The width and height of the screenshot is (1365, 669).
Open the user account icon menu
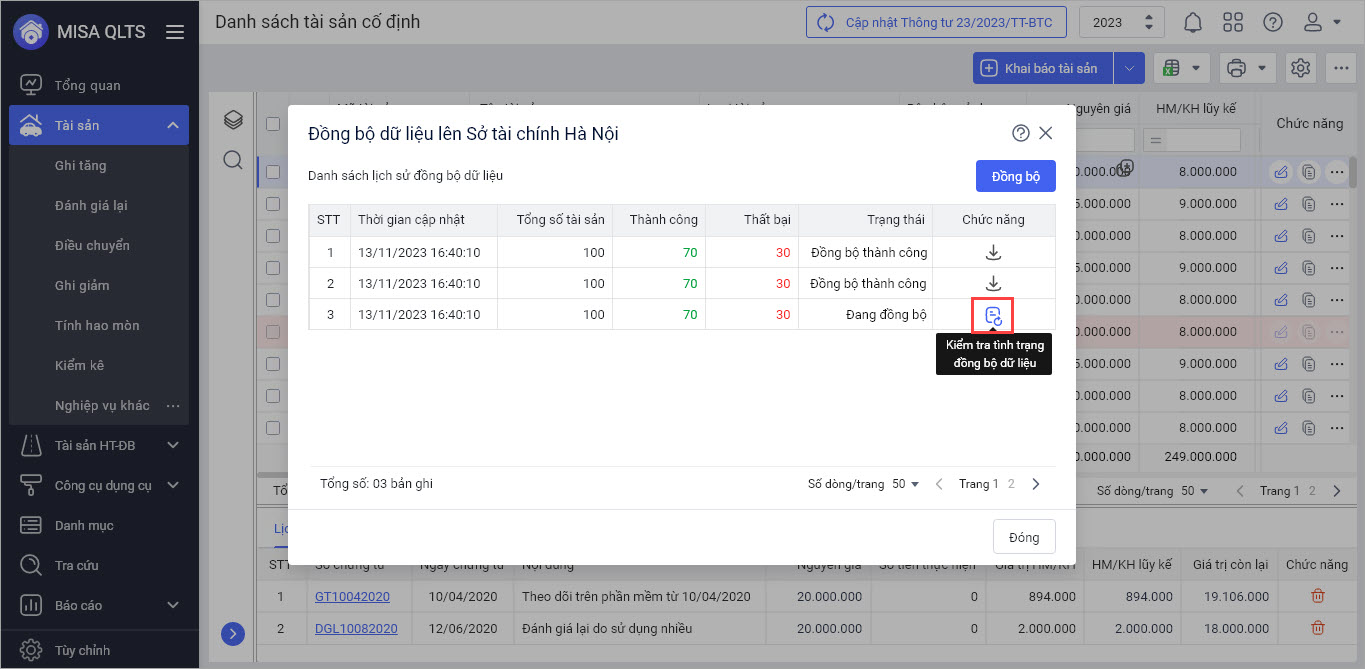(1322, 22)
